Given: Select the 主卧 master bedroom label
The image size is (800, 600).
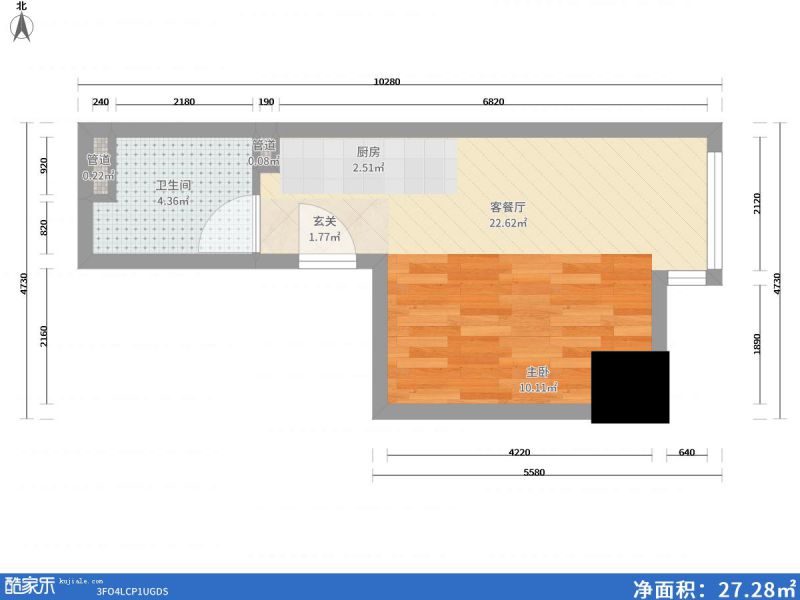Looking at the screenshot, I should click(x=537, y=372).
